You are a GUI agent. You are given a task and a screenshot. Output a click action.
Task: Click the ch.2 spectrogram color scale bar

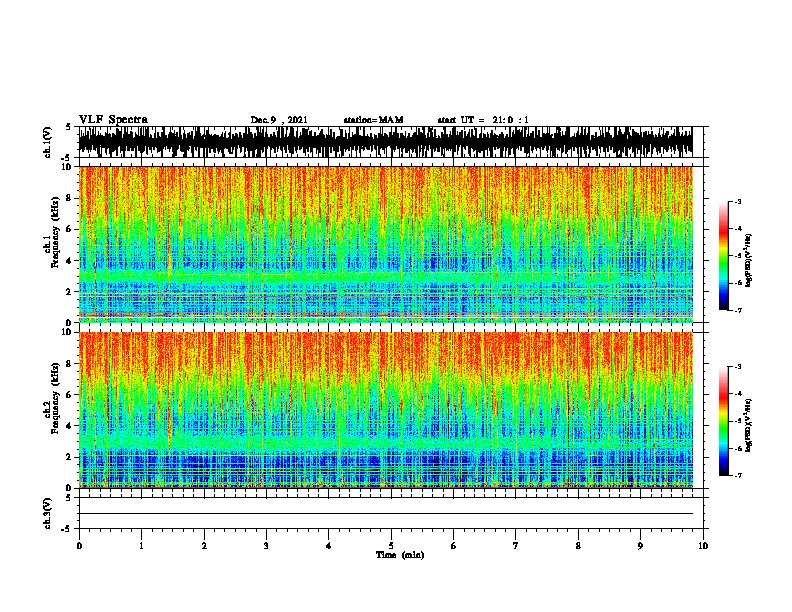pyautogui.click(x=724, y=421)
